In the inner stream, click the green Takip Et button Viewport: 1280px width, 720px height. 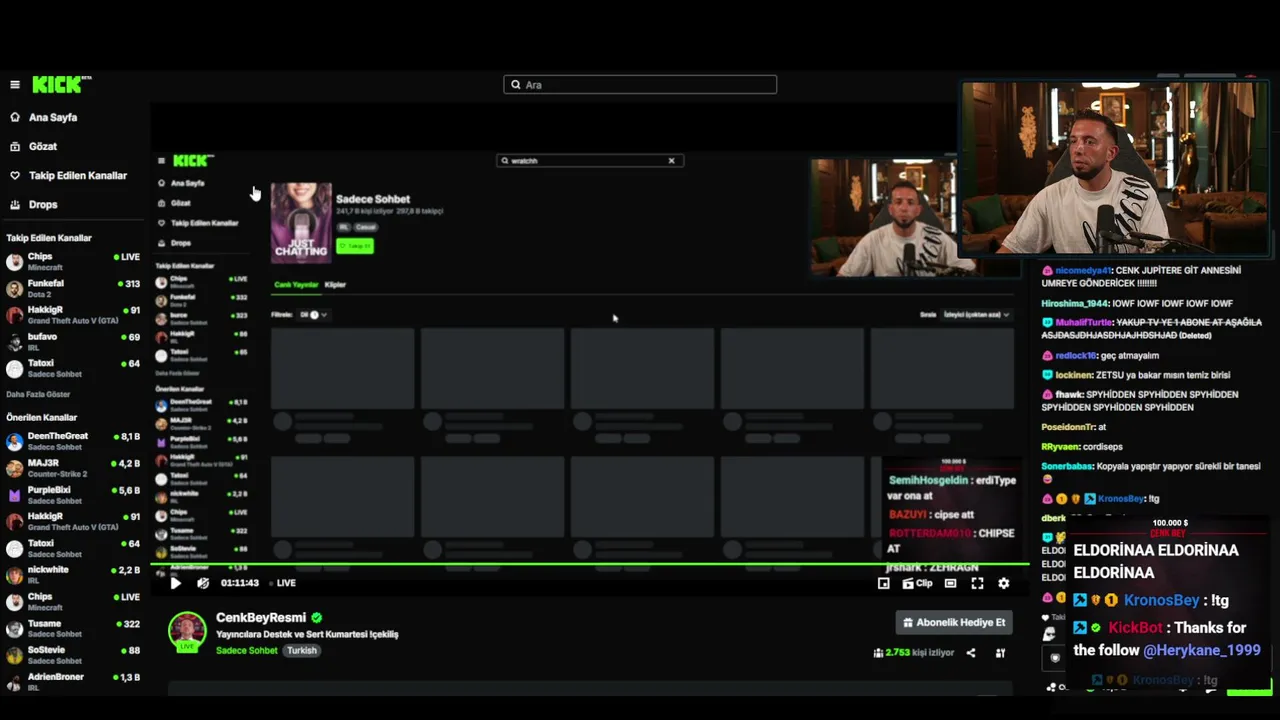pyautogui.click(x=355, y=245)
